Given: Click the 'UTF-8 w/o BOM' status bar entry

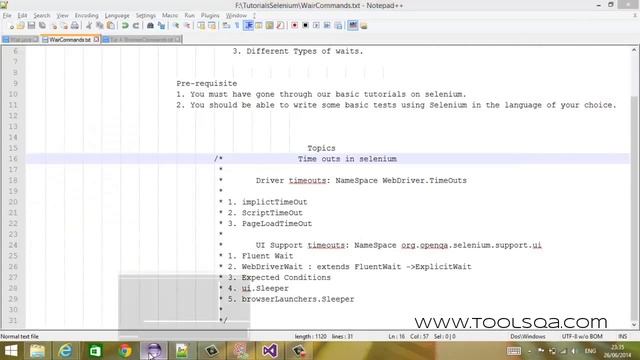Looking at the screenshot, I should (582, 337).
